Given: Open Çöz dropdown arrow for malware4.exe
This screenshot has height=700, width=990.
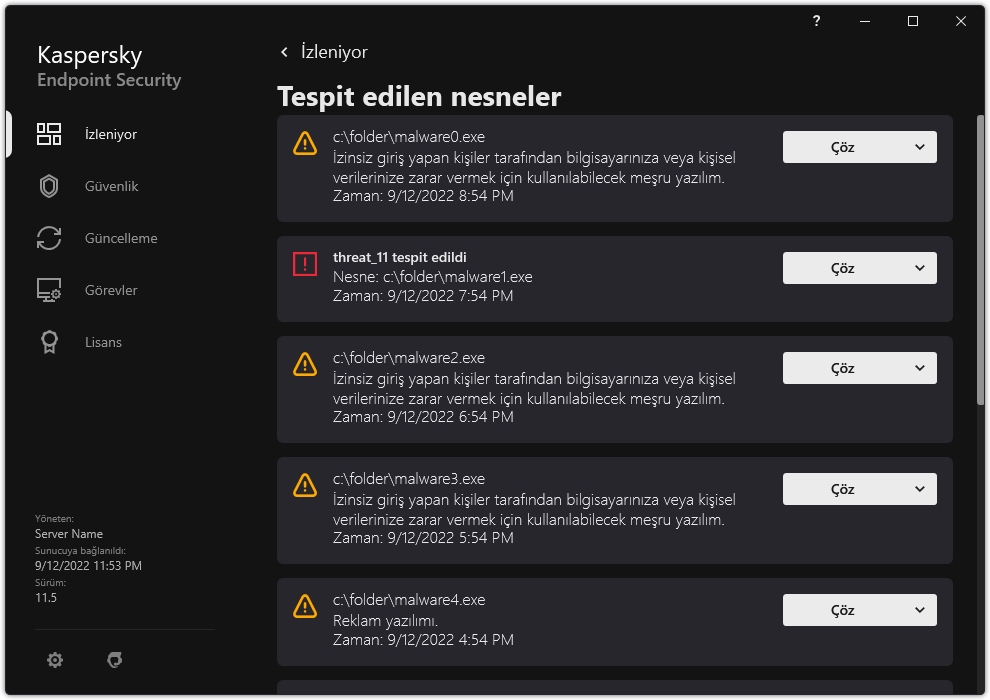Looking at the screenshot, I should point(919,610).
